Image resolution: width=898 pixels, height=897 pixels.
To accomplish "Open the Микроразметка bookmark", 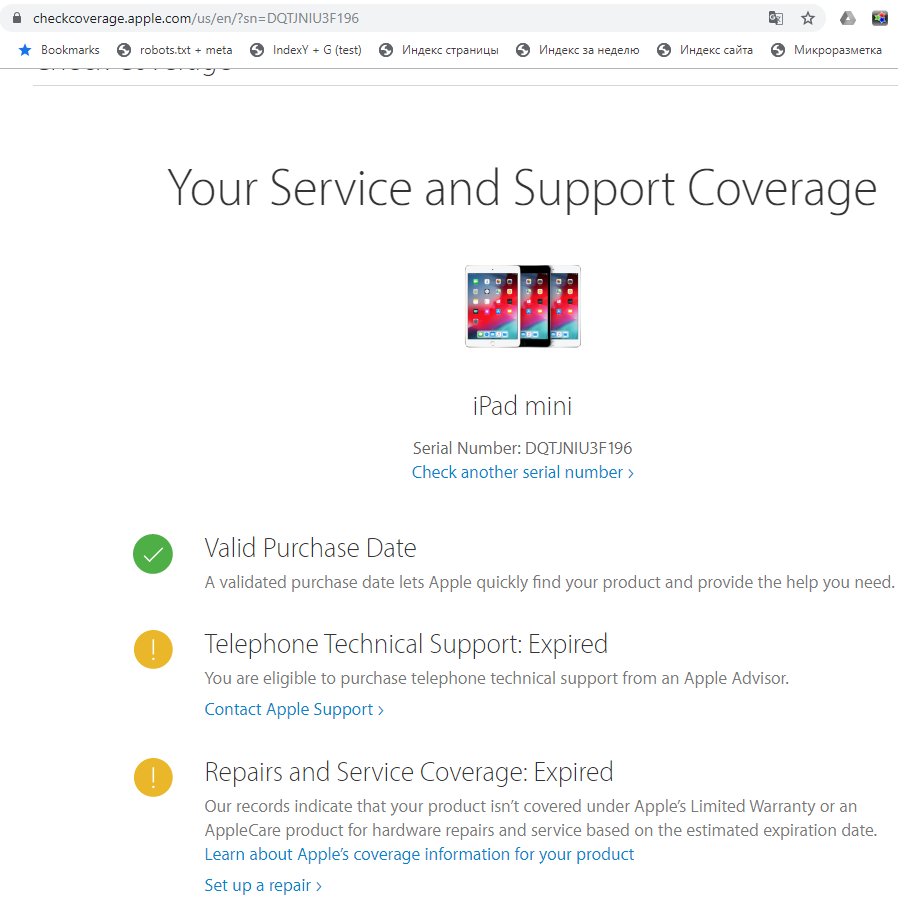I will [x=827, y=50].
